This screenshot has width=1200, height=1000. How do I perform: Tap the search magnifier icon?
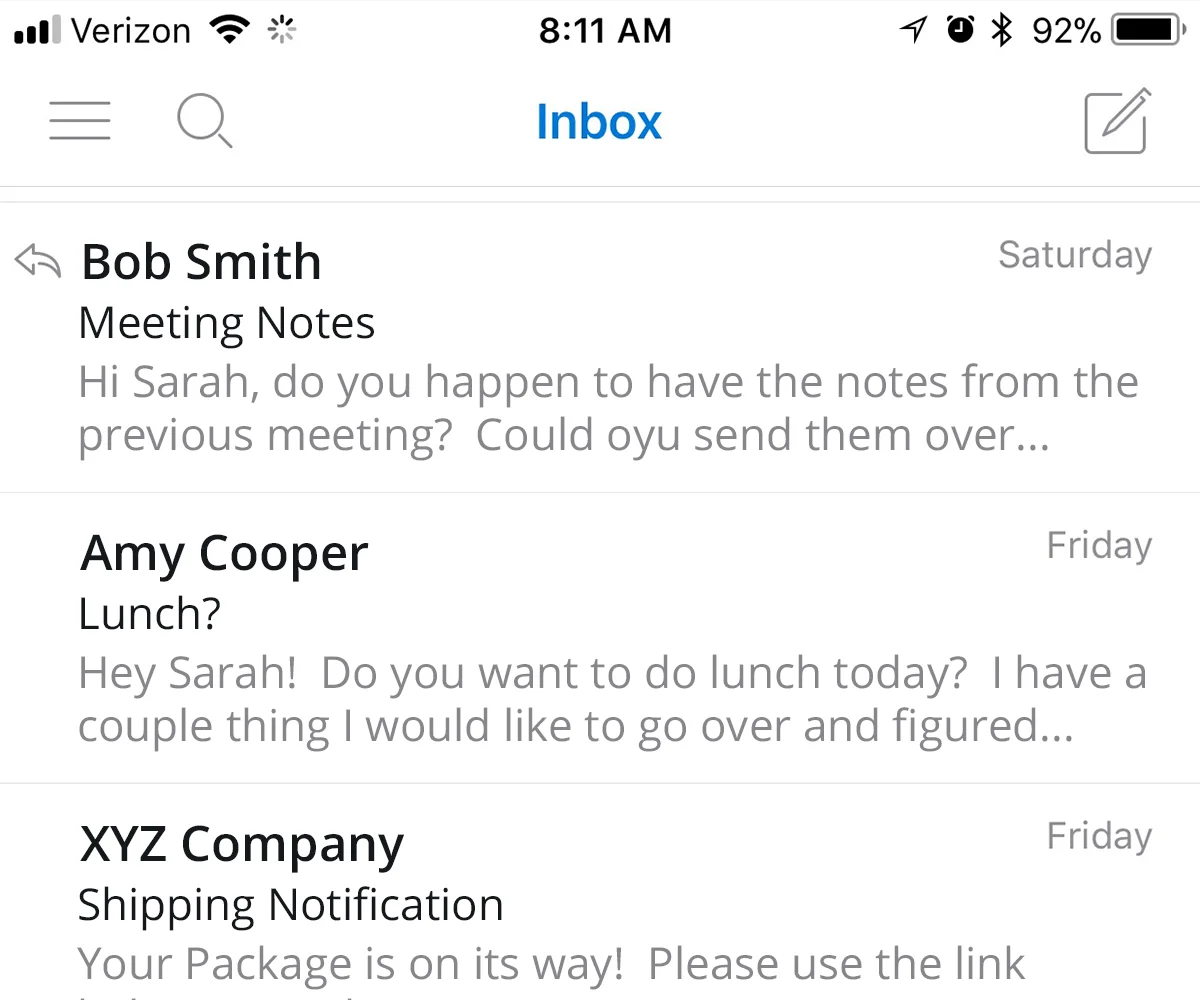(204, 122)
